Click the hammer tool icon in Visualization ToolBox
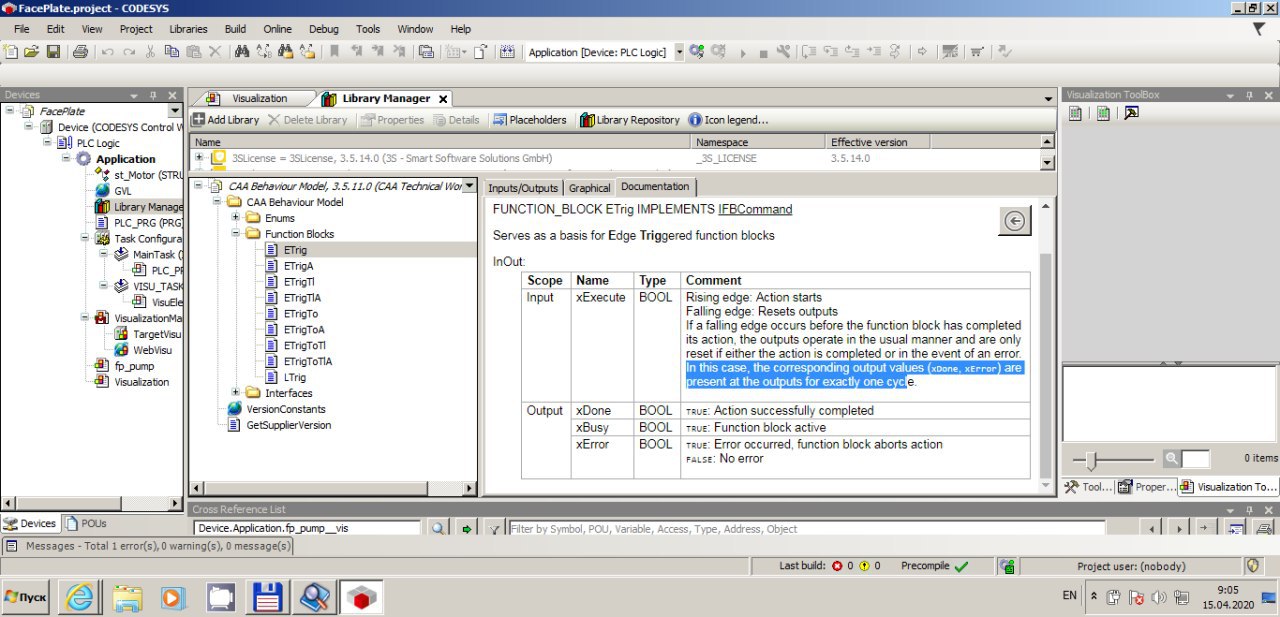The width and height of the screenshot is (1280, 617). [1131, 113]
